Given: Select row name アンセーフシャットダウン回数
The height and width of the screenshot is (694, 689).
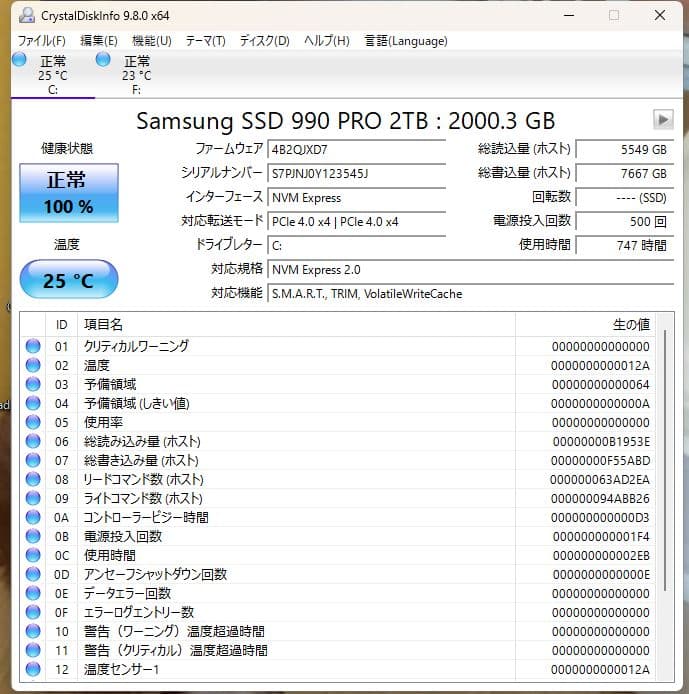Looking at the screenshot, I should point(155,574).
